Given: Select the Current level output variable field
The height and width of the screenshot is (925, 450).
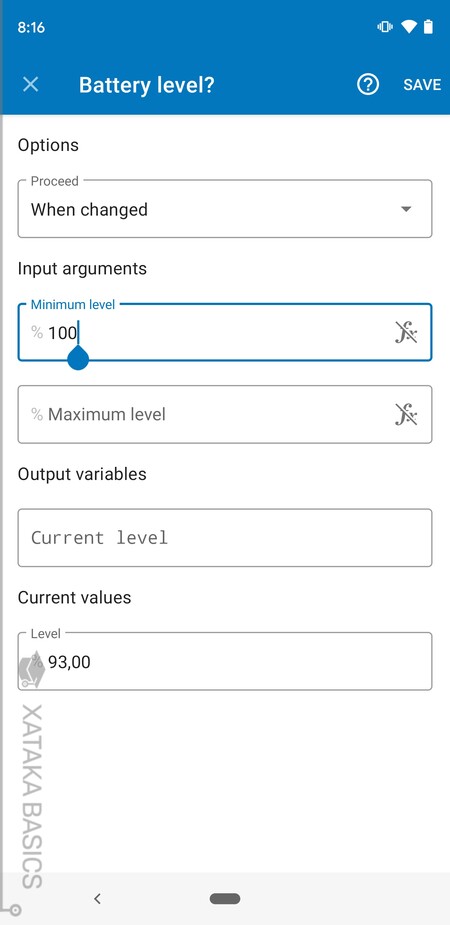Looking at the screenshot, I should click(225, 537).
